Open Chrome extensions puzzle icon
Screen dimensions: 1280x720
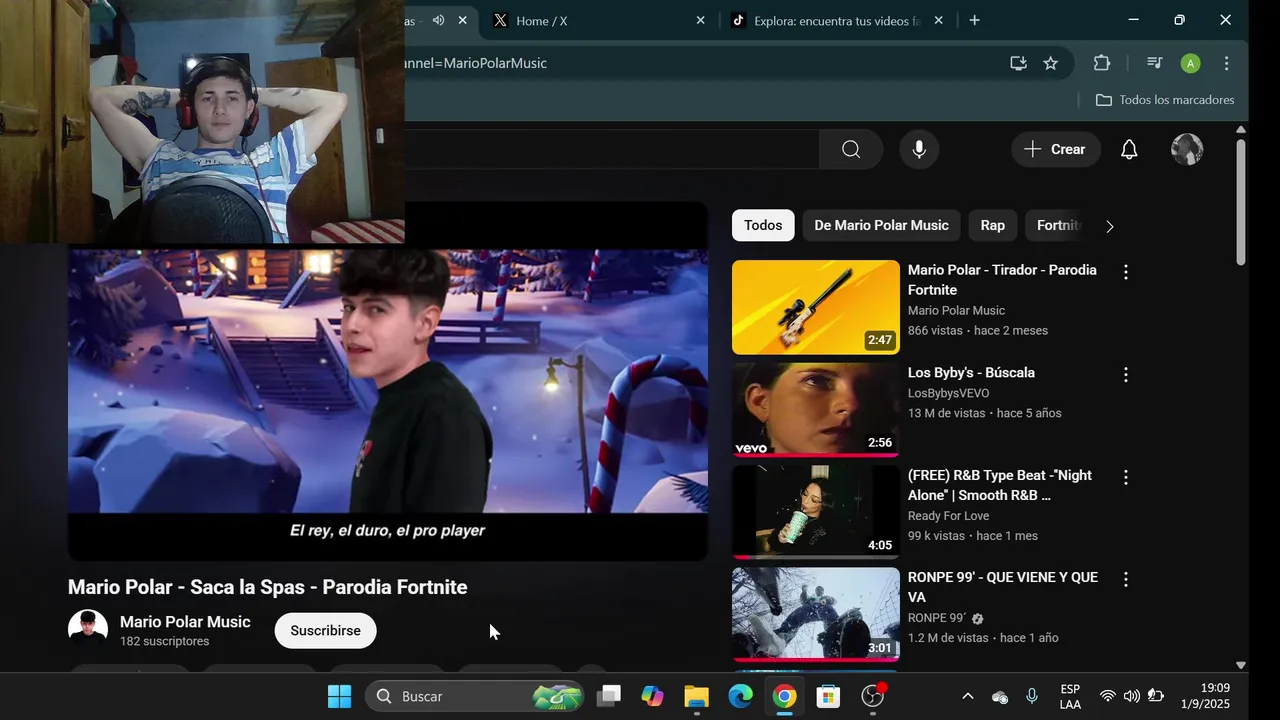pyautogui.click(x=1101, y=63)
